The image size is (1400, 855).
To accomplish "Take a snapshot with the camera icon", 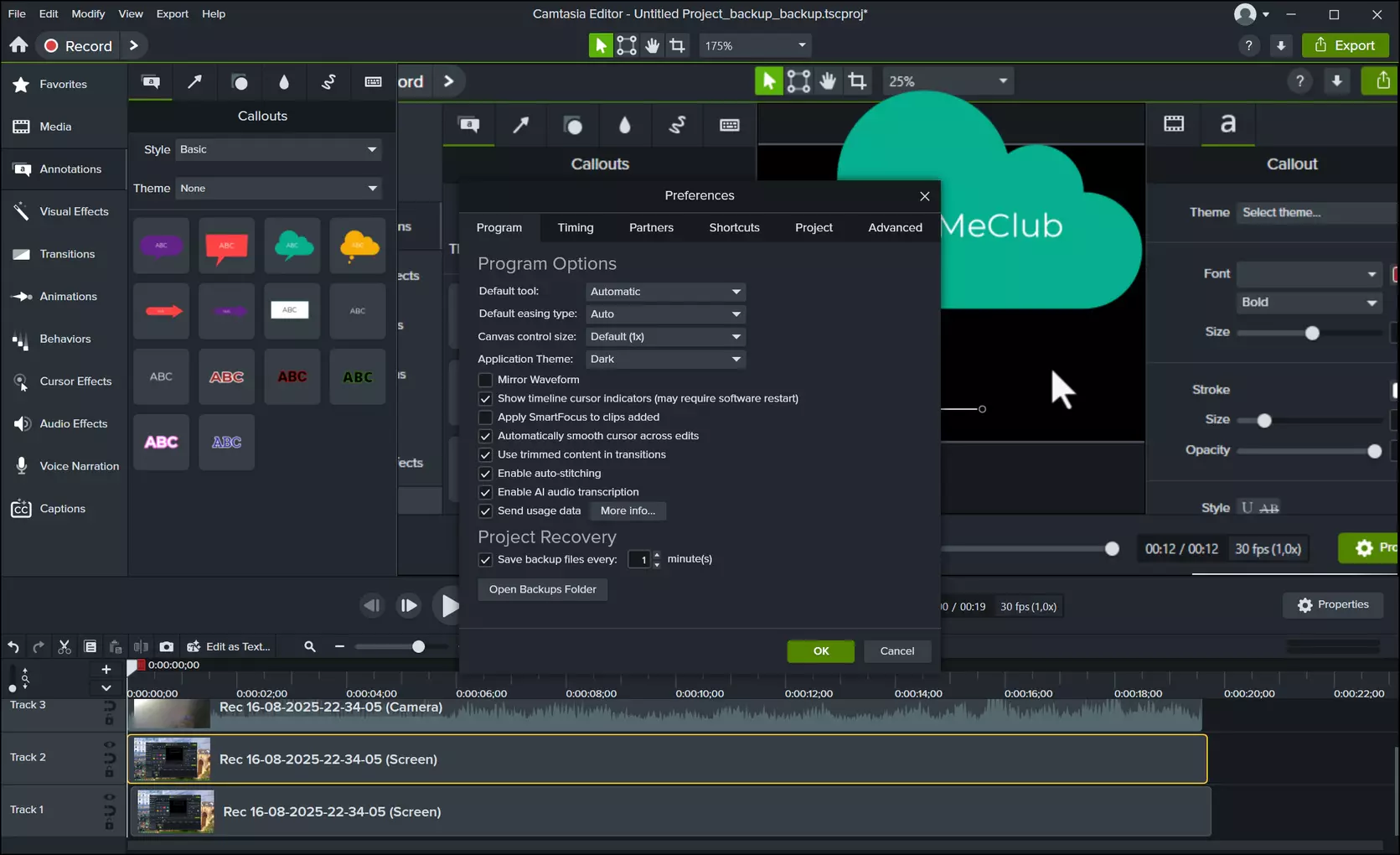I will pos(167,646).
